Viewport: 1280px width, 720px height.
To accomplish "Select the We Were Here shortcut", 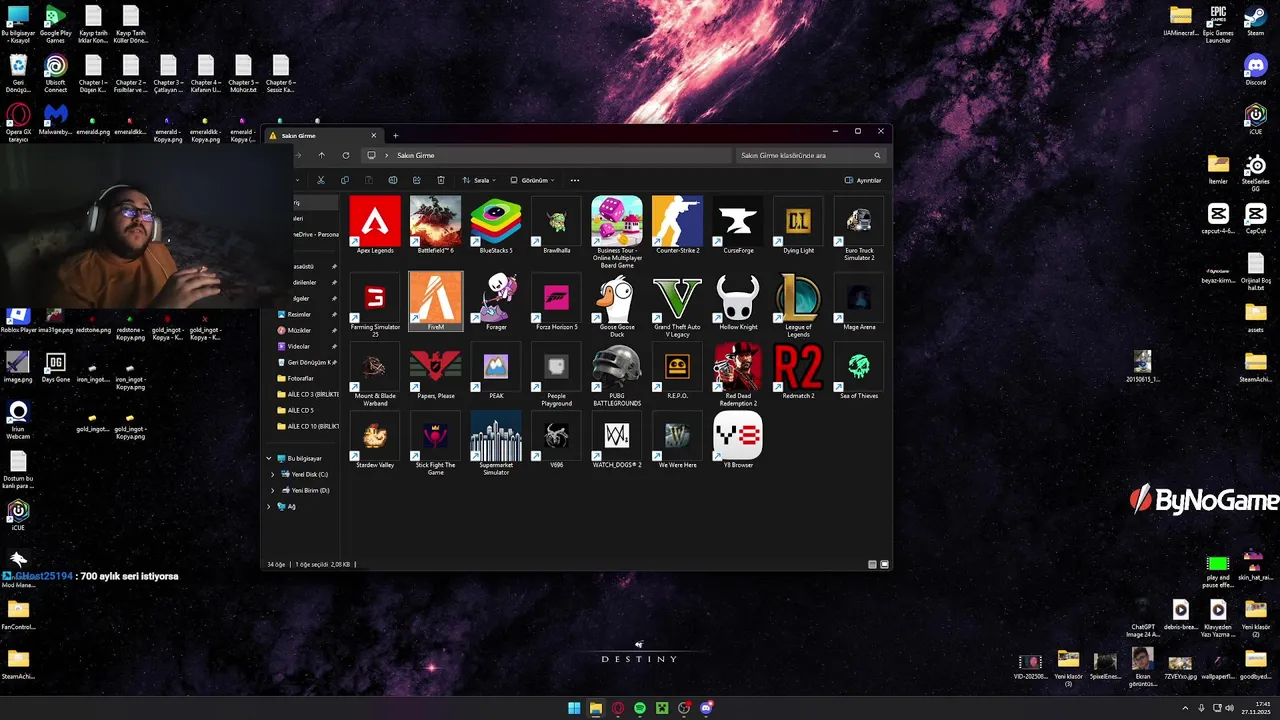I will pos(677,440).
